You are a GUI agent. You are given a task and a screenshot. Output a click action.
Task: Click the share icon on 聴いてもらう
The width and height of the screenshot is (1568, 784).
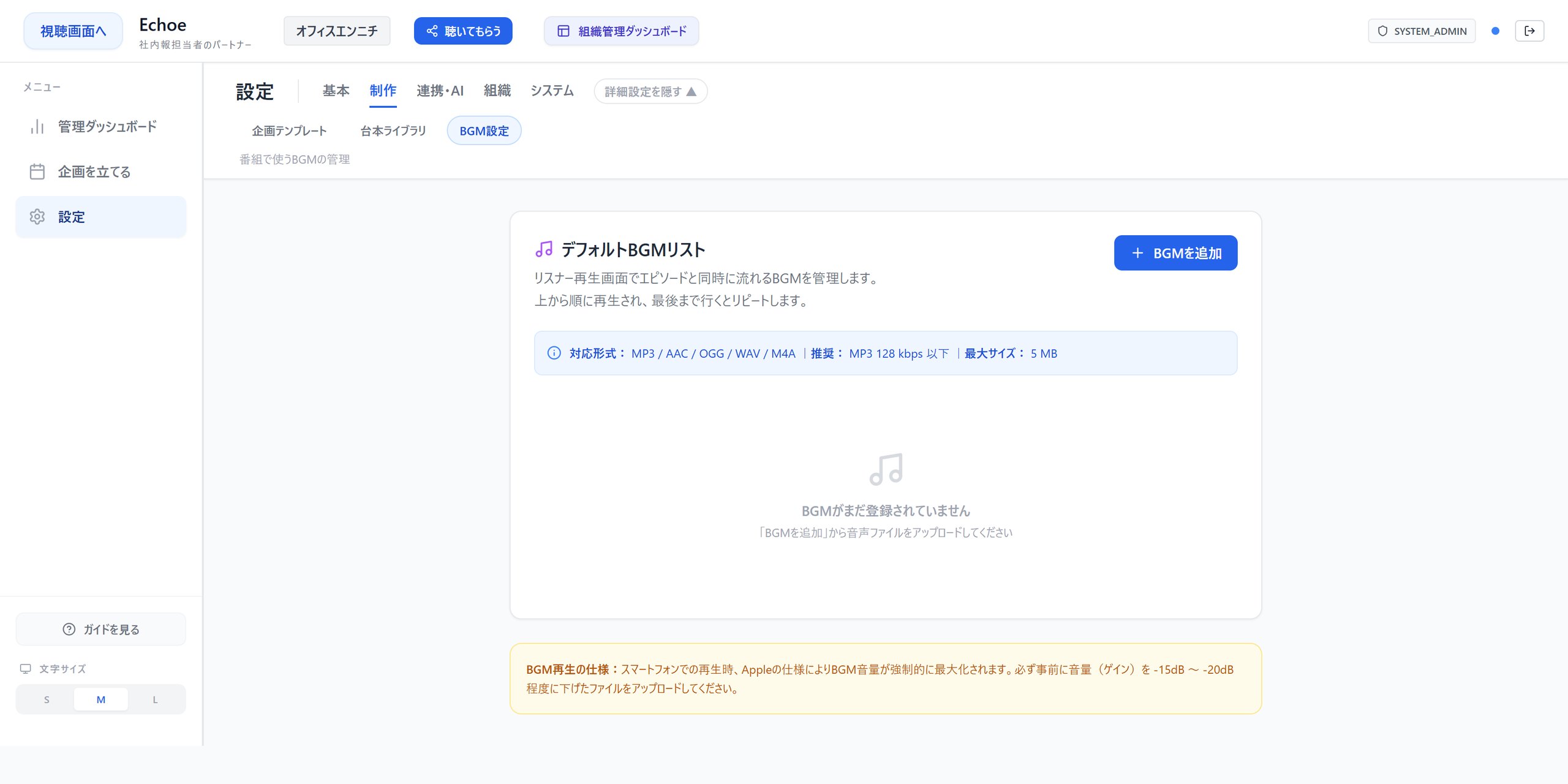432,31
